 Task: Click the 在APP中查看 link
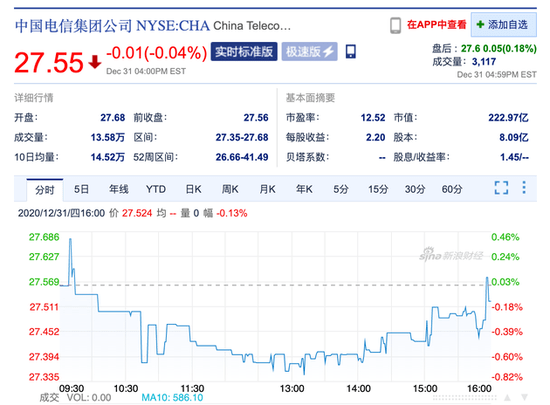point(437,25)
